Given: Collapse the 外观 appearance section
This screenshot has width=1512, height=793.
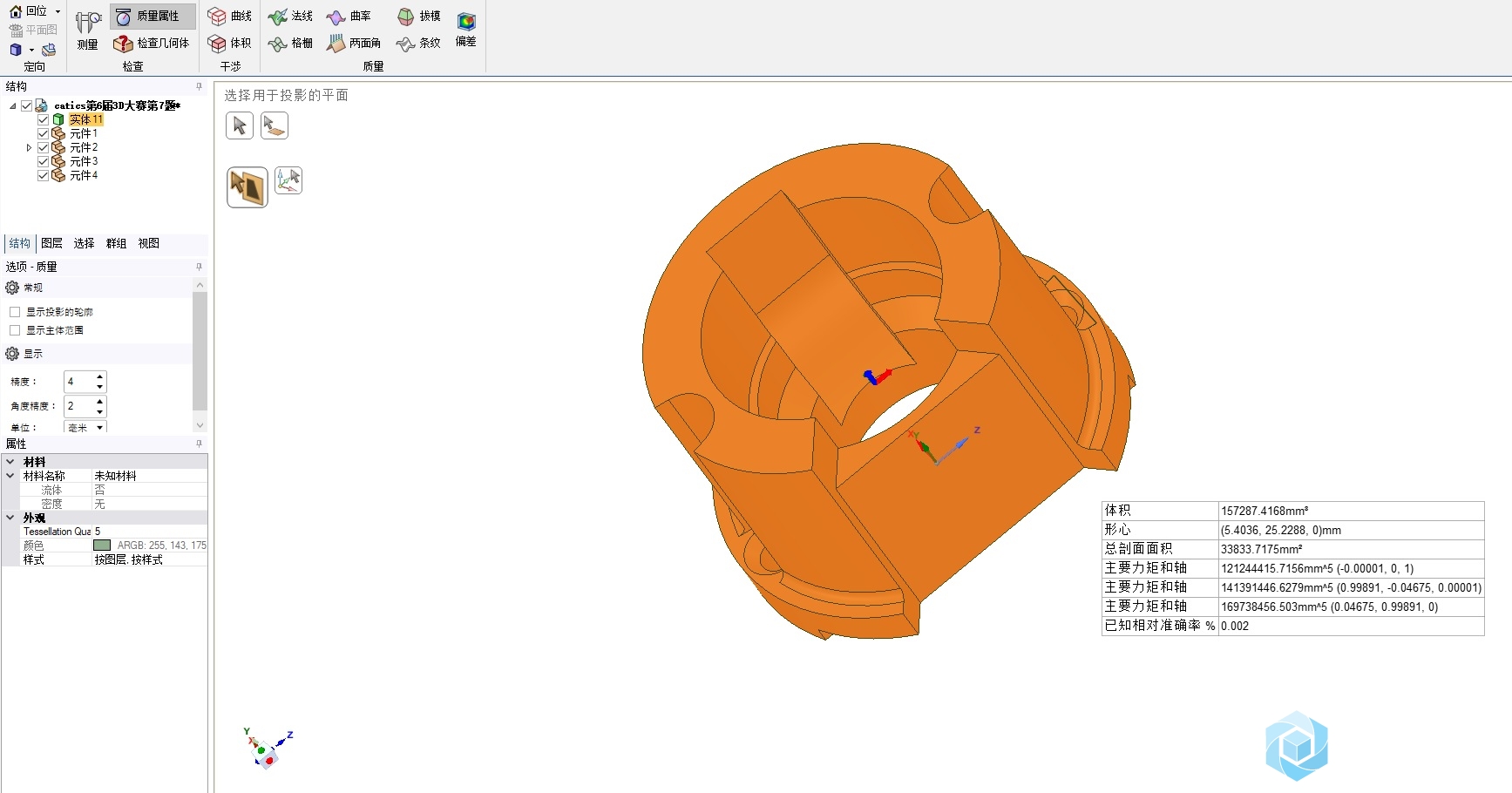Looking at the screenshot, I should coord(10,518).
